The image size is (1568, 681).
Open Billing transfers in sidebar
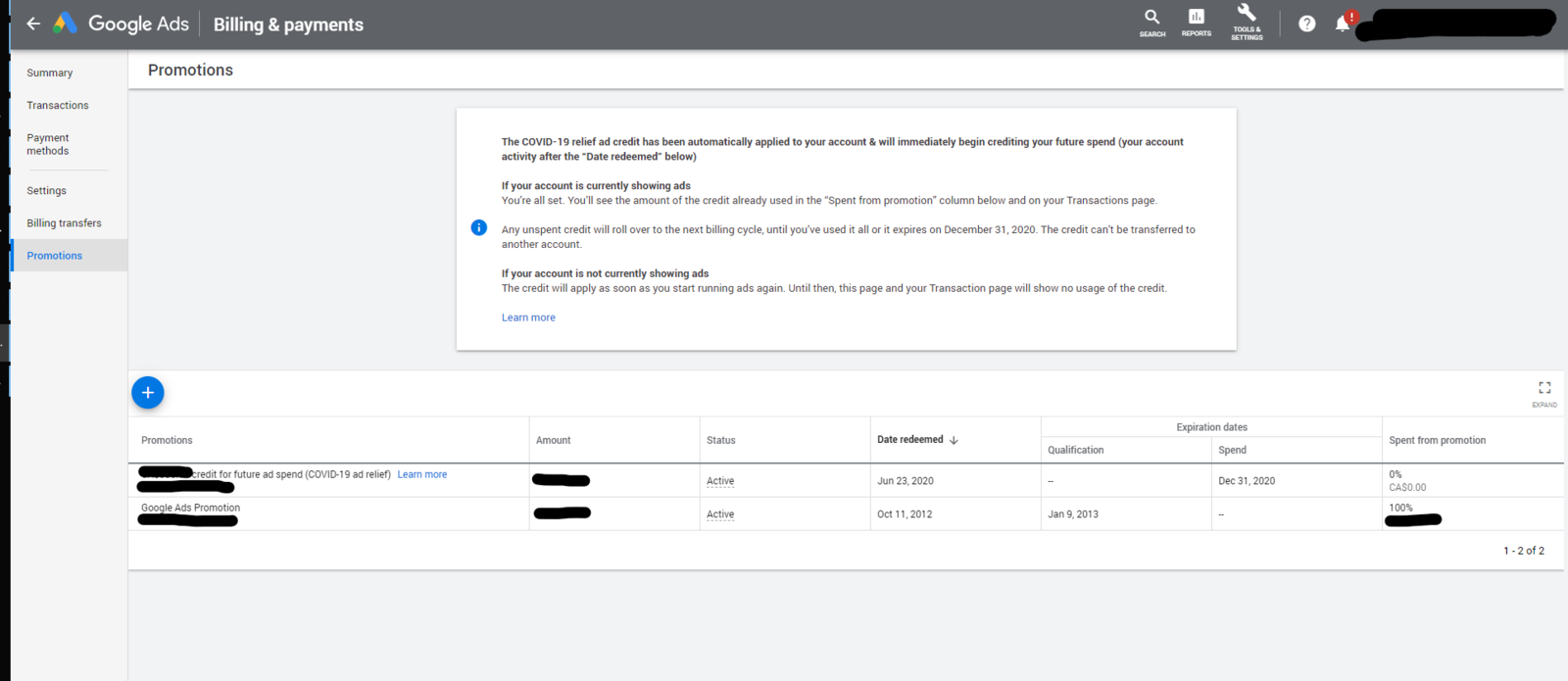click(x=65, y=223)
